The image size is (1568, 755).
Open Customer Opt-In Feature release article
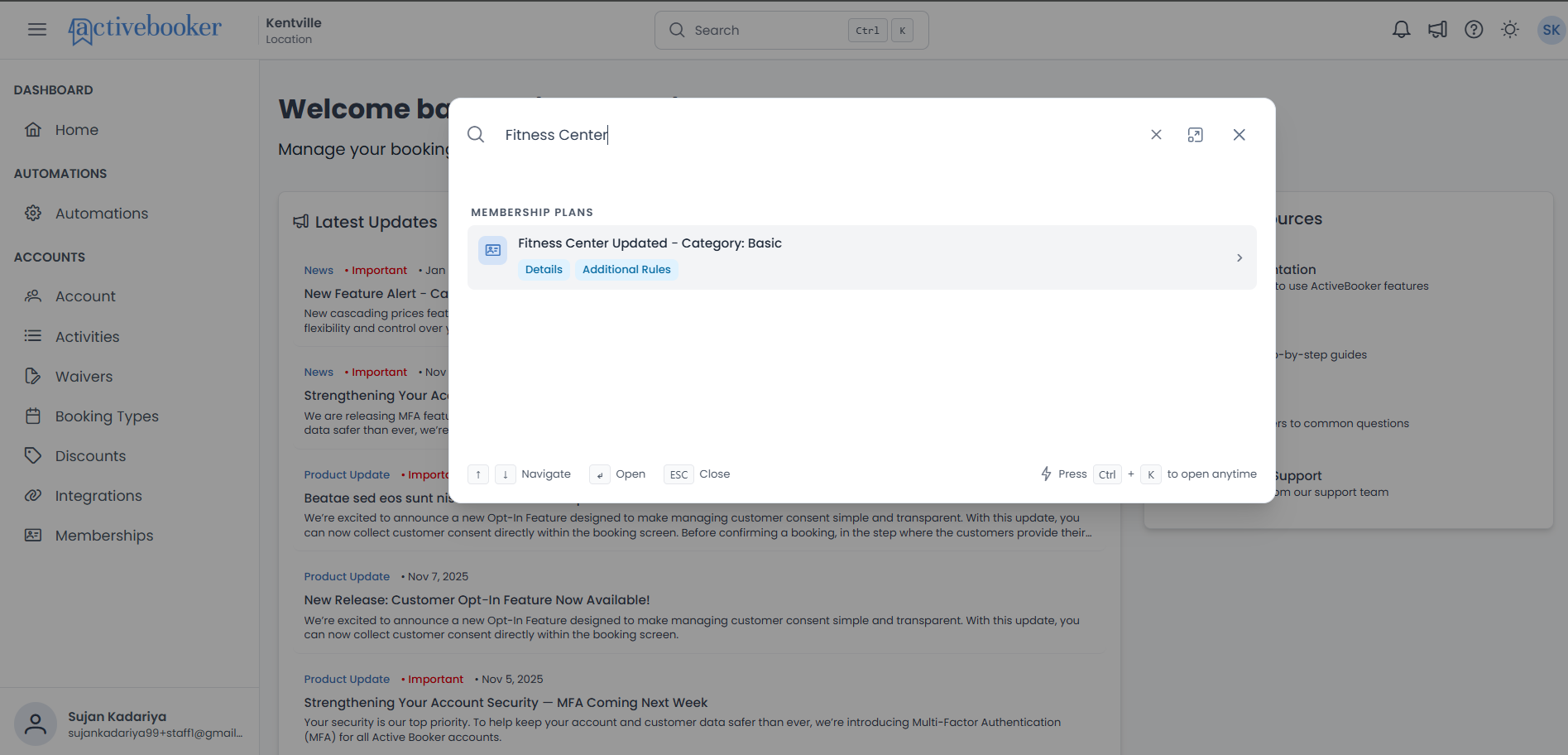pos(477,600)
